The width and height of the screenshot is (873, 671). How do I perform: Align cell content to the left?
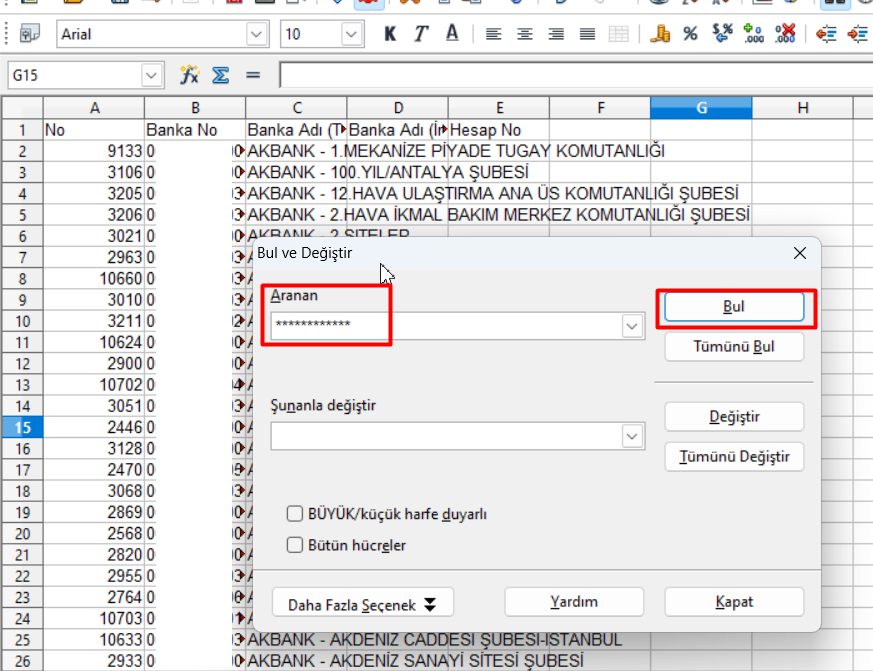(493, 35)
